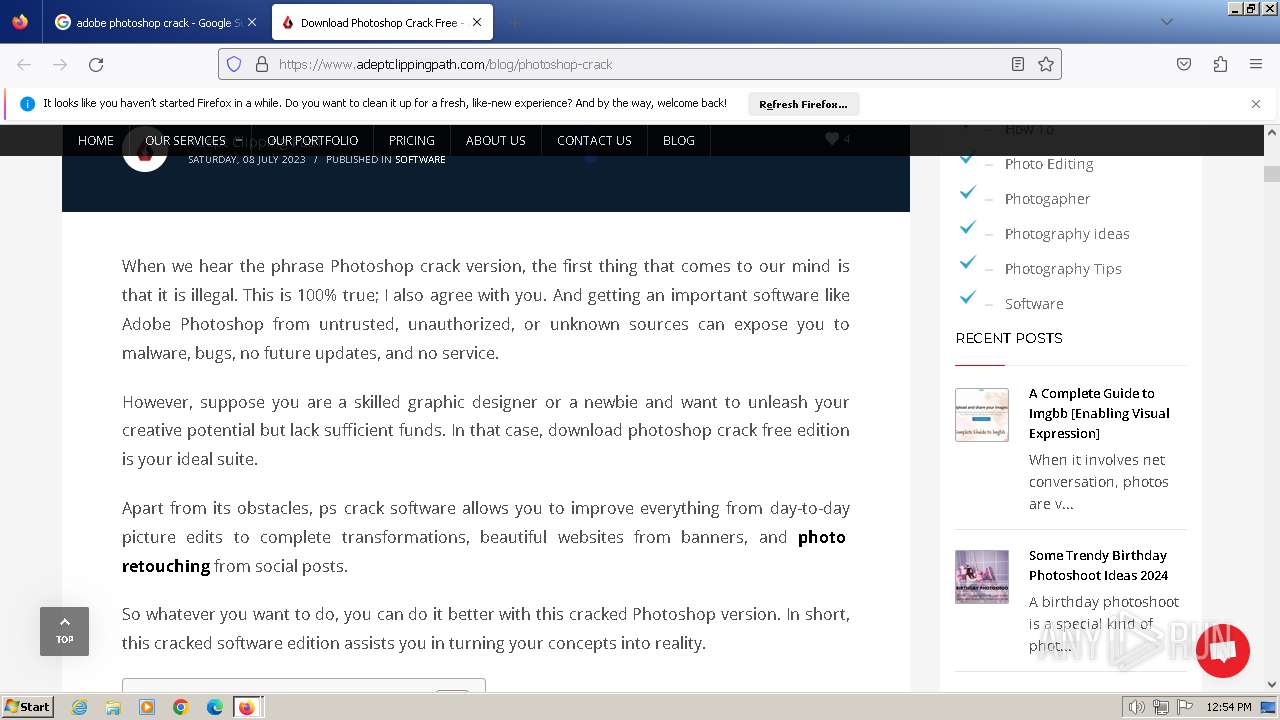Click checkmark beside Photography ideas

pos(967,228)
